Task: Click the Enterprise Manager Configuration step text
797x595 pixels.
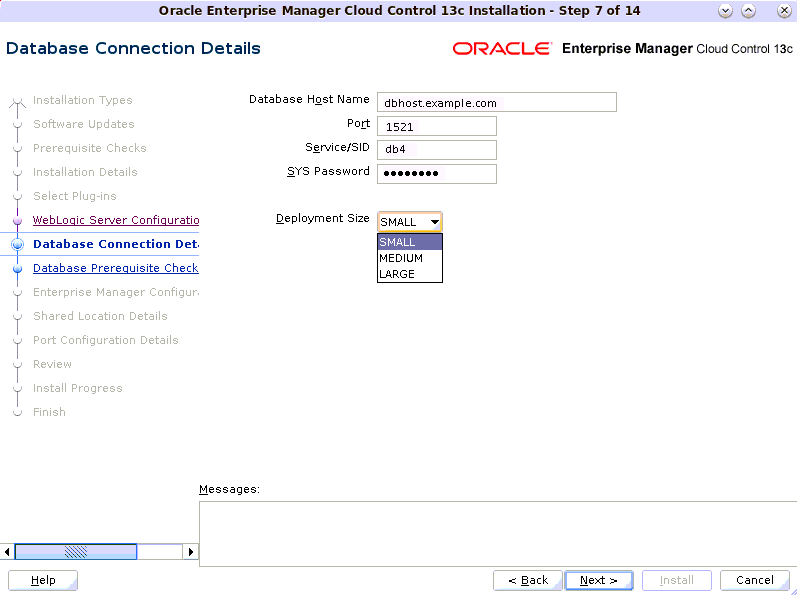Action: pyautogui.click(x=116, y=292)
